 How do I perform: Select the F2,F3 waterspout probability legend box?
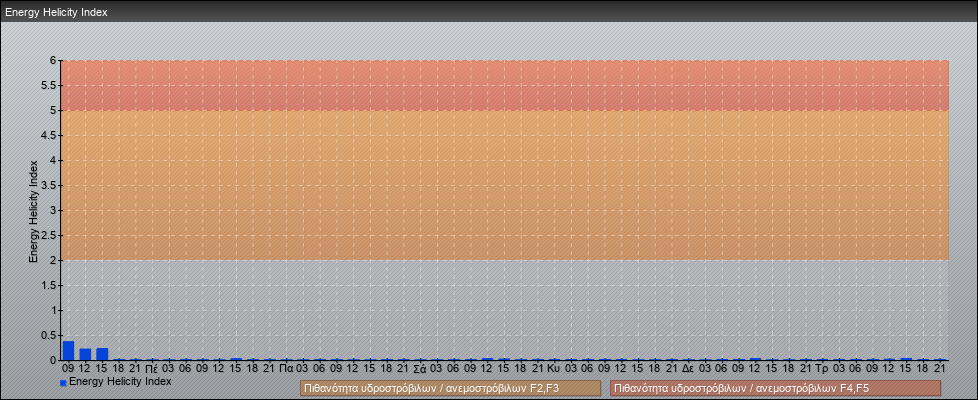(x=450, y=388)
